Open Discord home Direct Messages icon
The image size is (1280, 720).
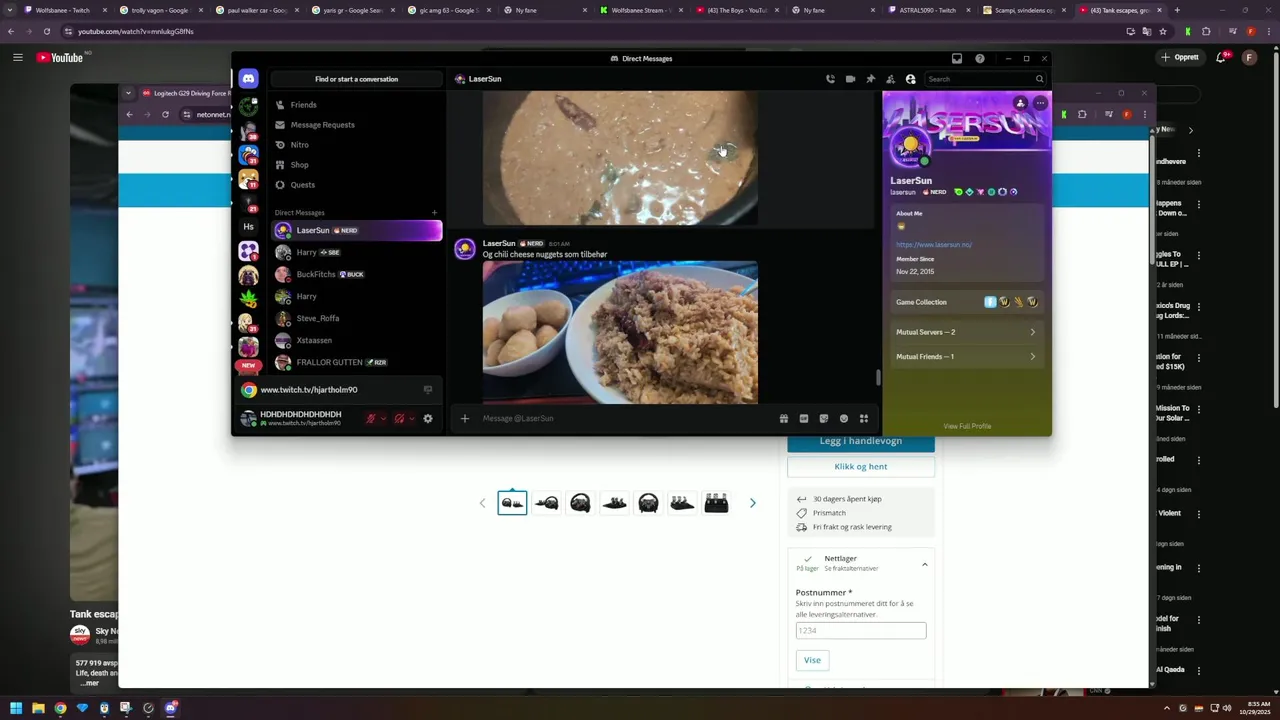pyautogui.click(x=248, y=79)
